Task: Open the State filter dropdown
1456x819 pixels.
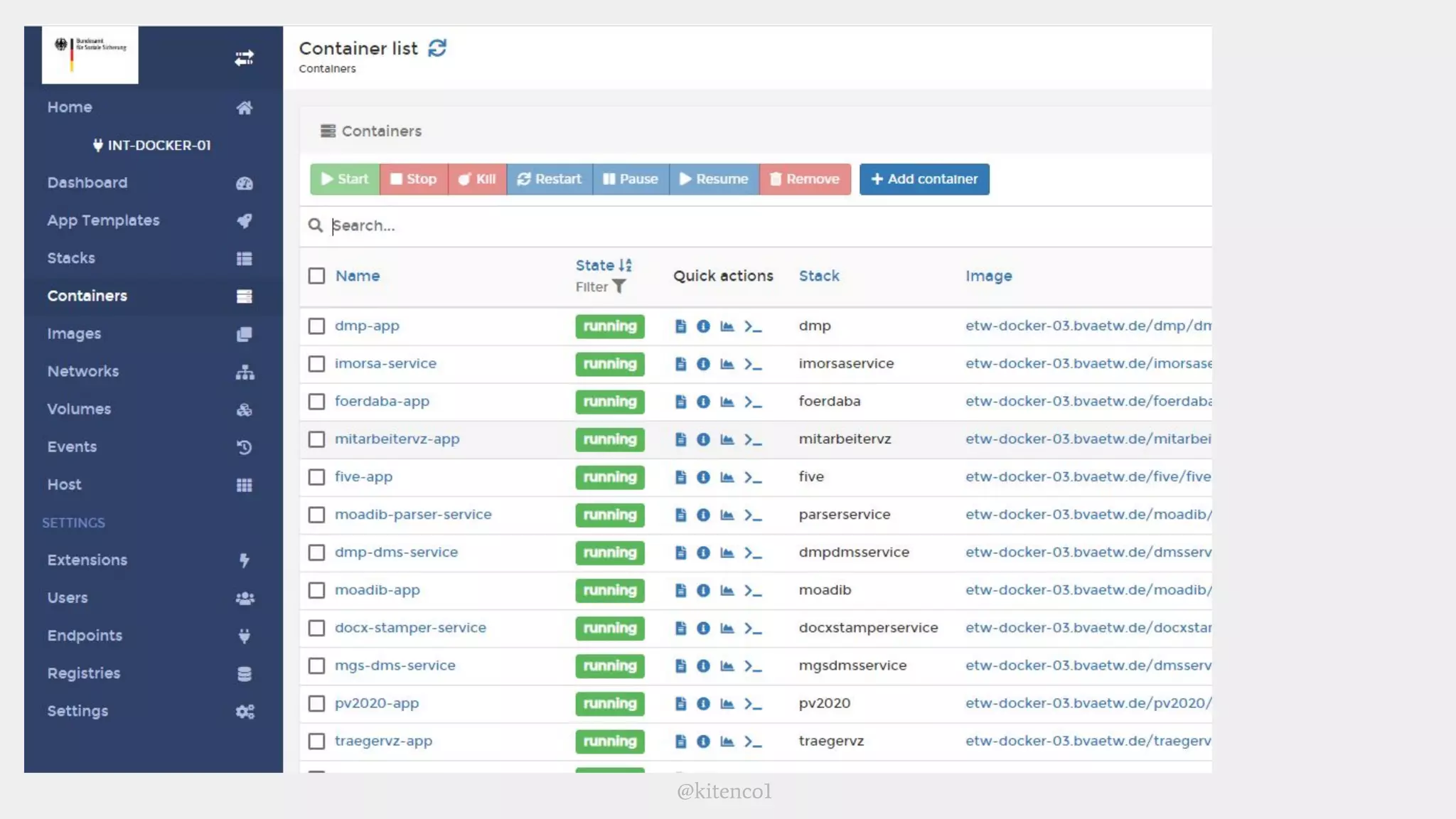Action: point(601,287)
